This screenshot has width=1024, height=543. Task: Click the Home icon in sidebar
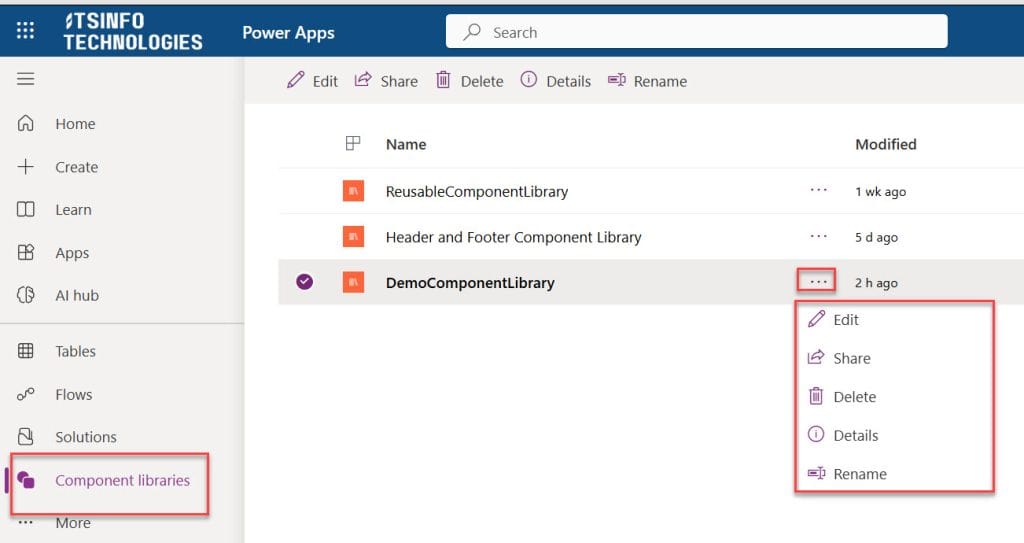tap(25, 123)
